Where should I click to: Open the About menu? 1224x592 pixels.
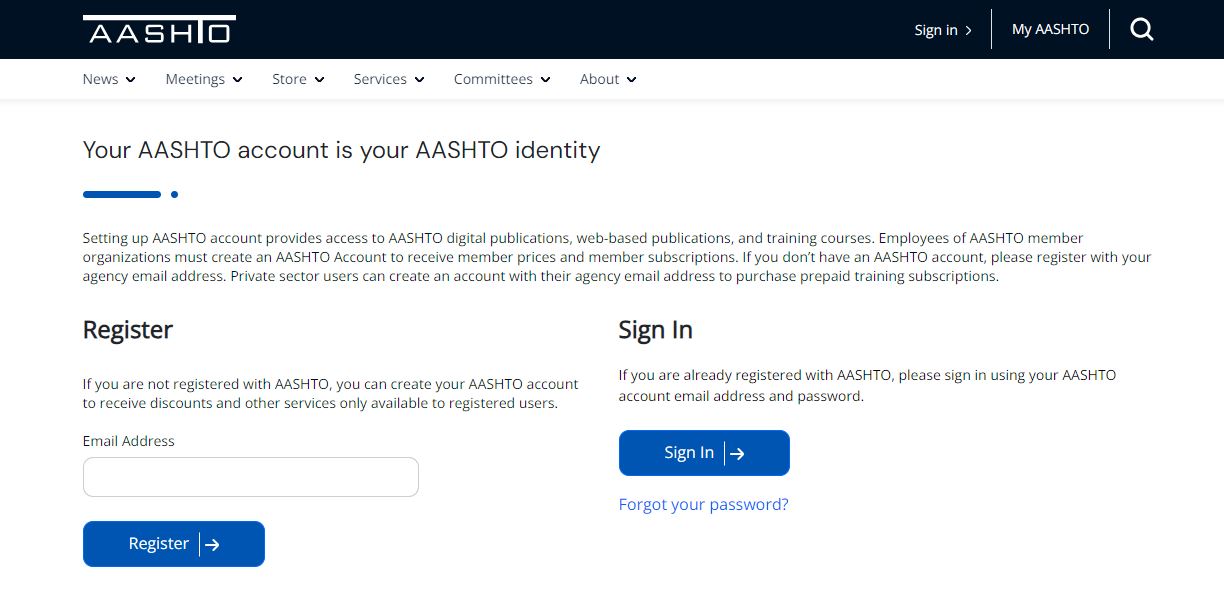click(608, 79)
